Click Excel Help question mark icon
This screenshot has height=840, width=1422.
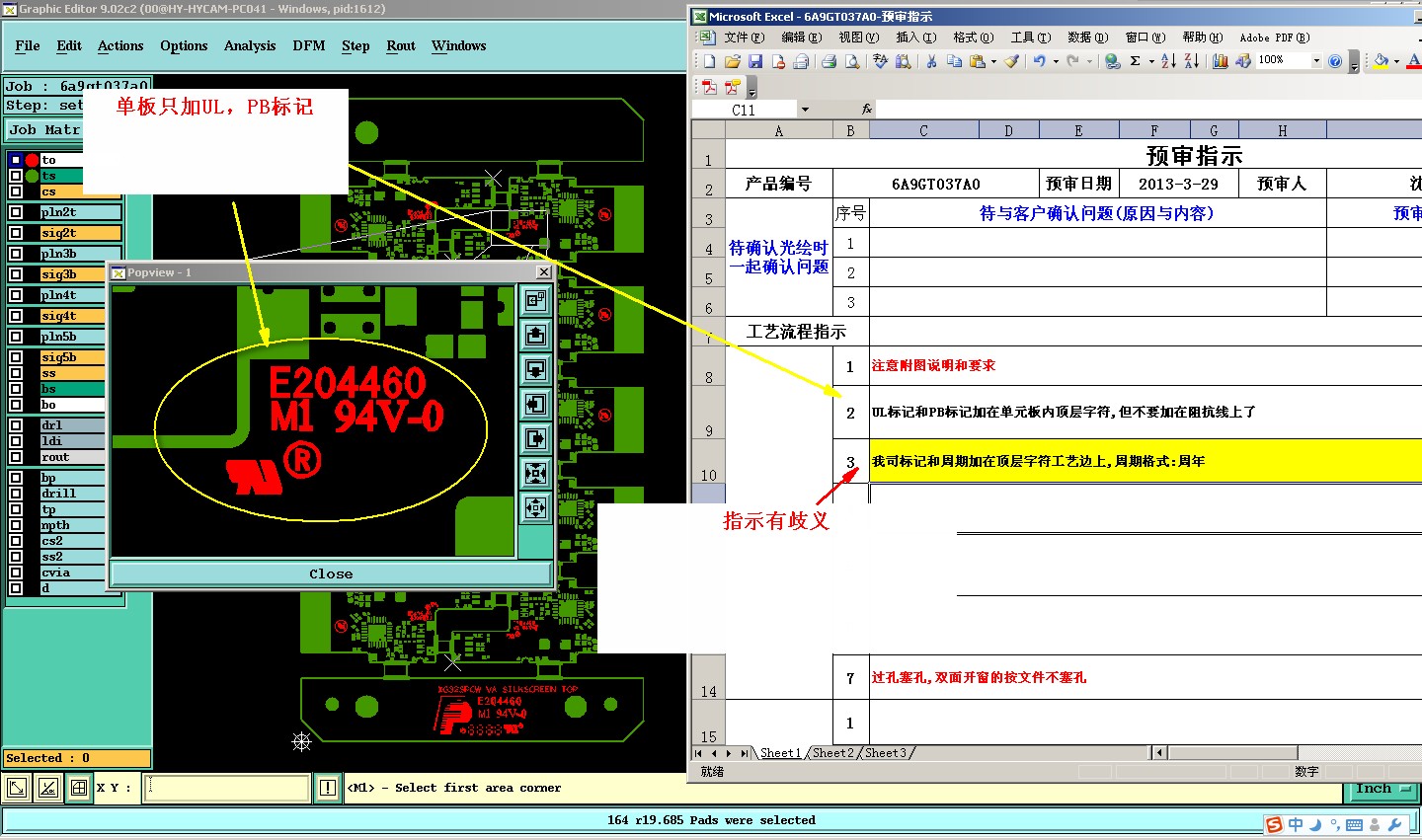pos(1335,61)
